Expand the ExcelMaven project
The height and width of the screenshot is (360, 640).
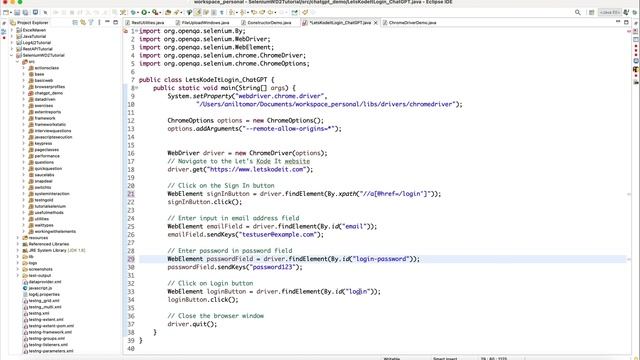point(12,30)
